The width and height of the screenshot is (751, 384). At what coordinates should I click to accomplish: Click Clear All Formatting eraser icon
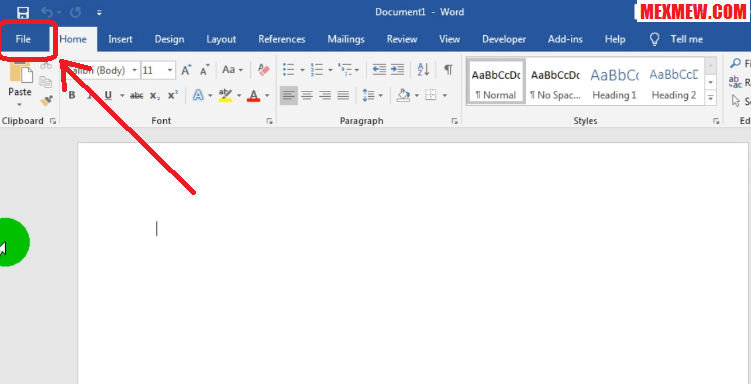(263, 70)
